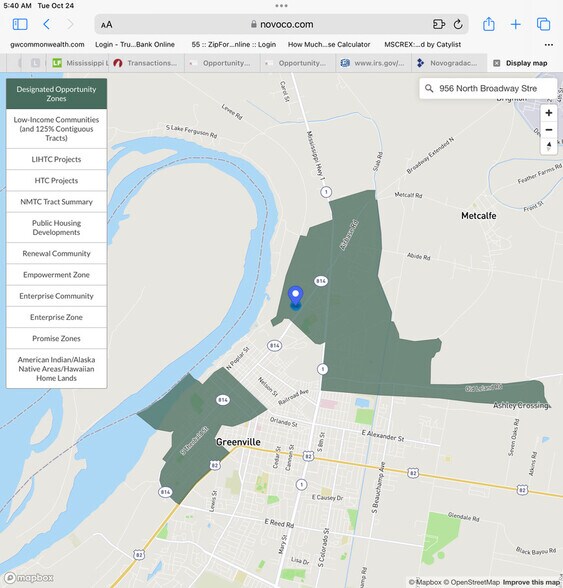563x588 pixels.
Task: Switch to the www.irs.gov tab
Action: [x=374, y=63]
